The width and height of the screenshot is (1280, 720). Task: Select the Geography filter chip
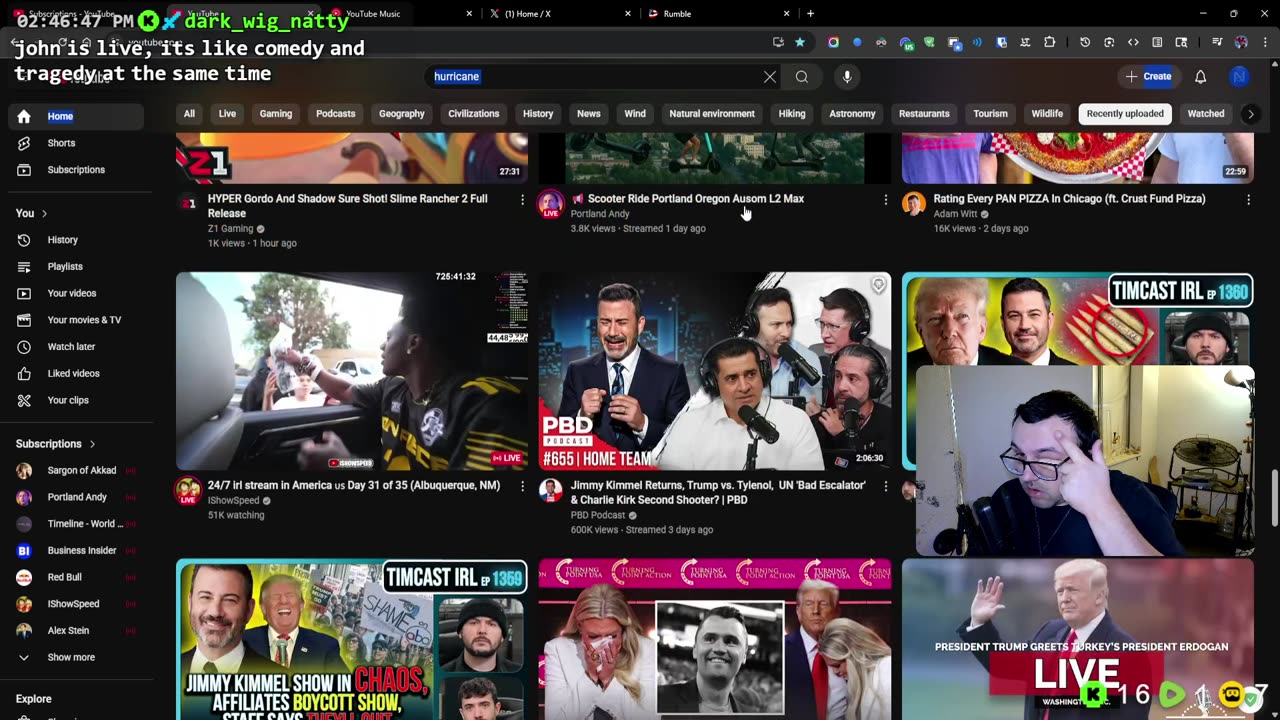tap(402, 114)
